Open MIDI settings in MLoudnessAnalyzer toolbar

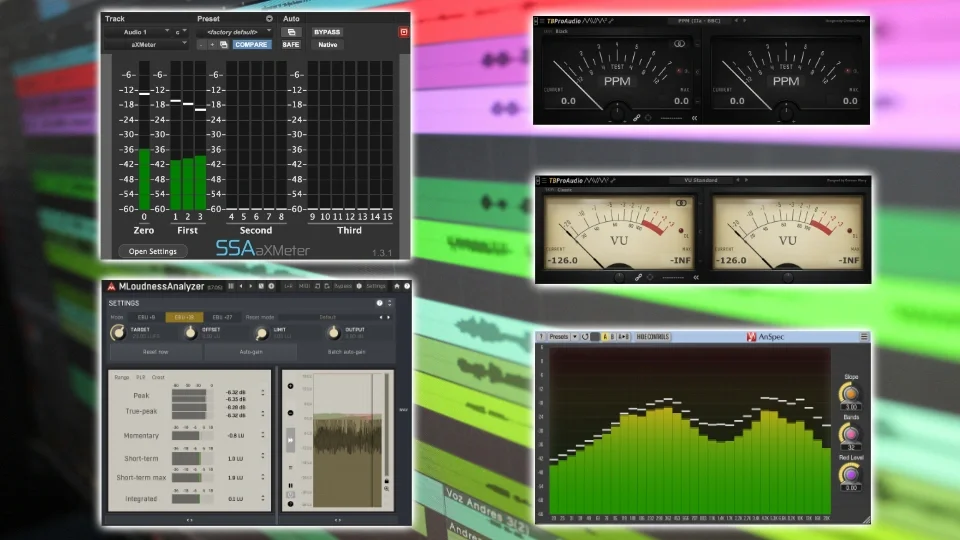[x=304, y=286]
